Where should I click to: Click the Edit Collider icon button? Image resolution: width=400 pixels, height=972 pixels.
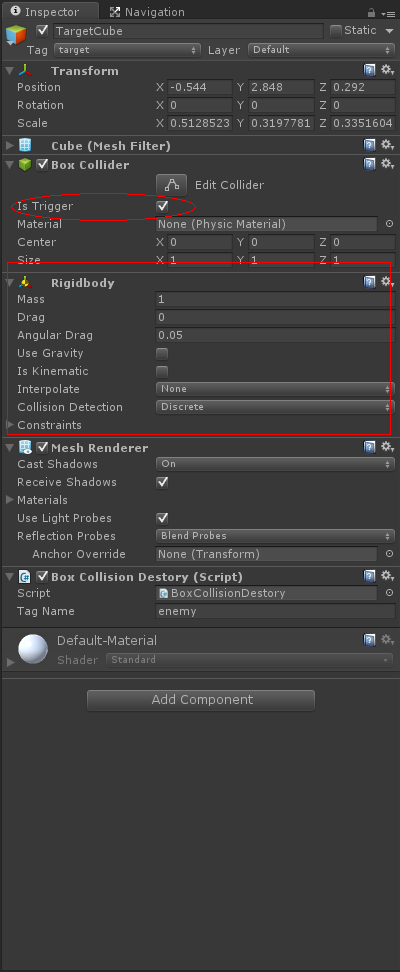[x=172, y=185]
